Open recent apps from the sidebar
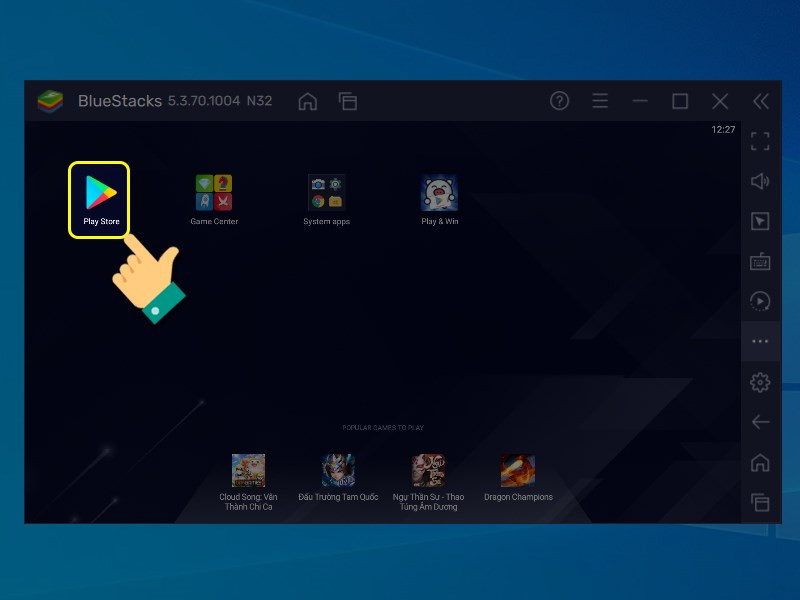This screenshot has height=600, width=800. click(x=760, y=502)
